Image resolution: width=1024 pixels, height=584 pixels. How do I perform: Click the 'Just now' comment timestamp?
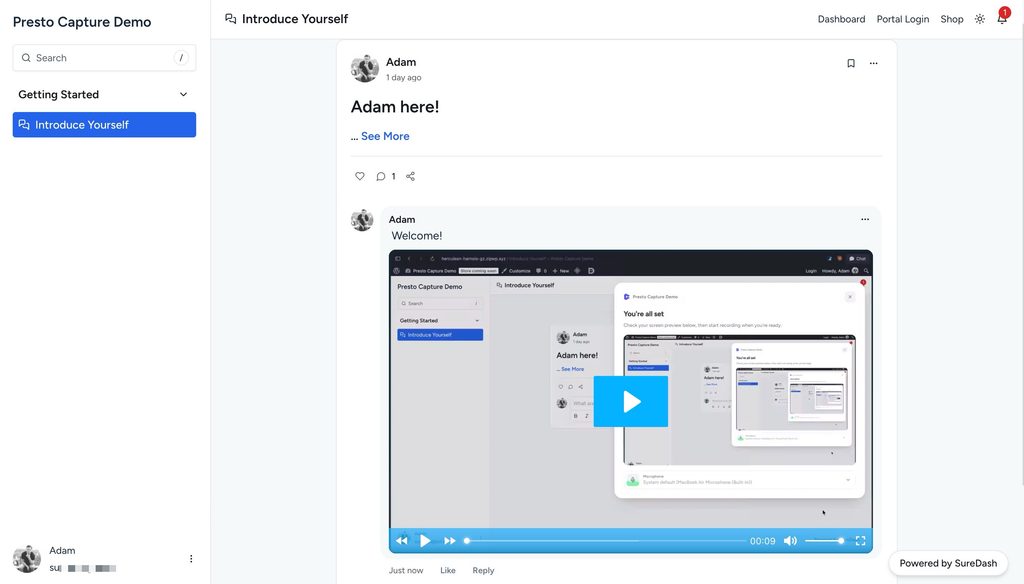(406, 570)
